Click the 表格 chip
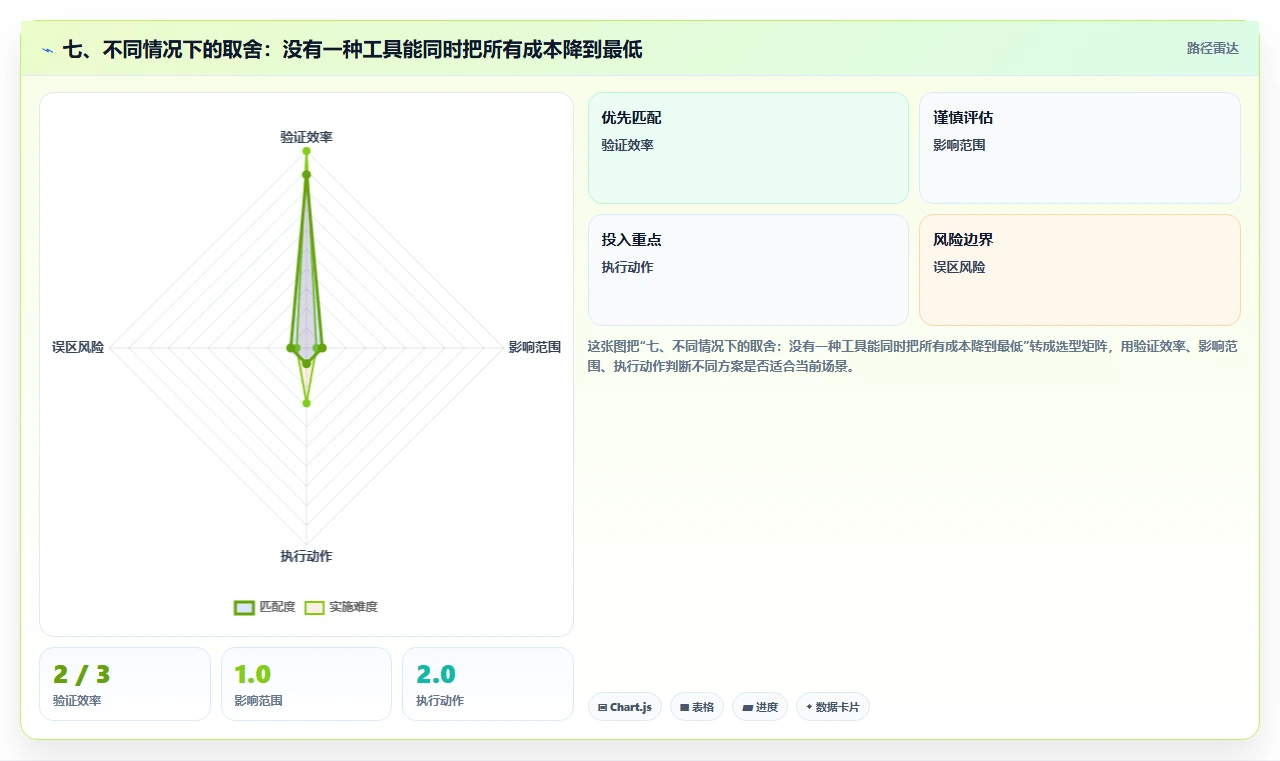1280x761 pixels. [x=697, y=707]
